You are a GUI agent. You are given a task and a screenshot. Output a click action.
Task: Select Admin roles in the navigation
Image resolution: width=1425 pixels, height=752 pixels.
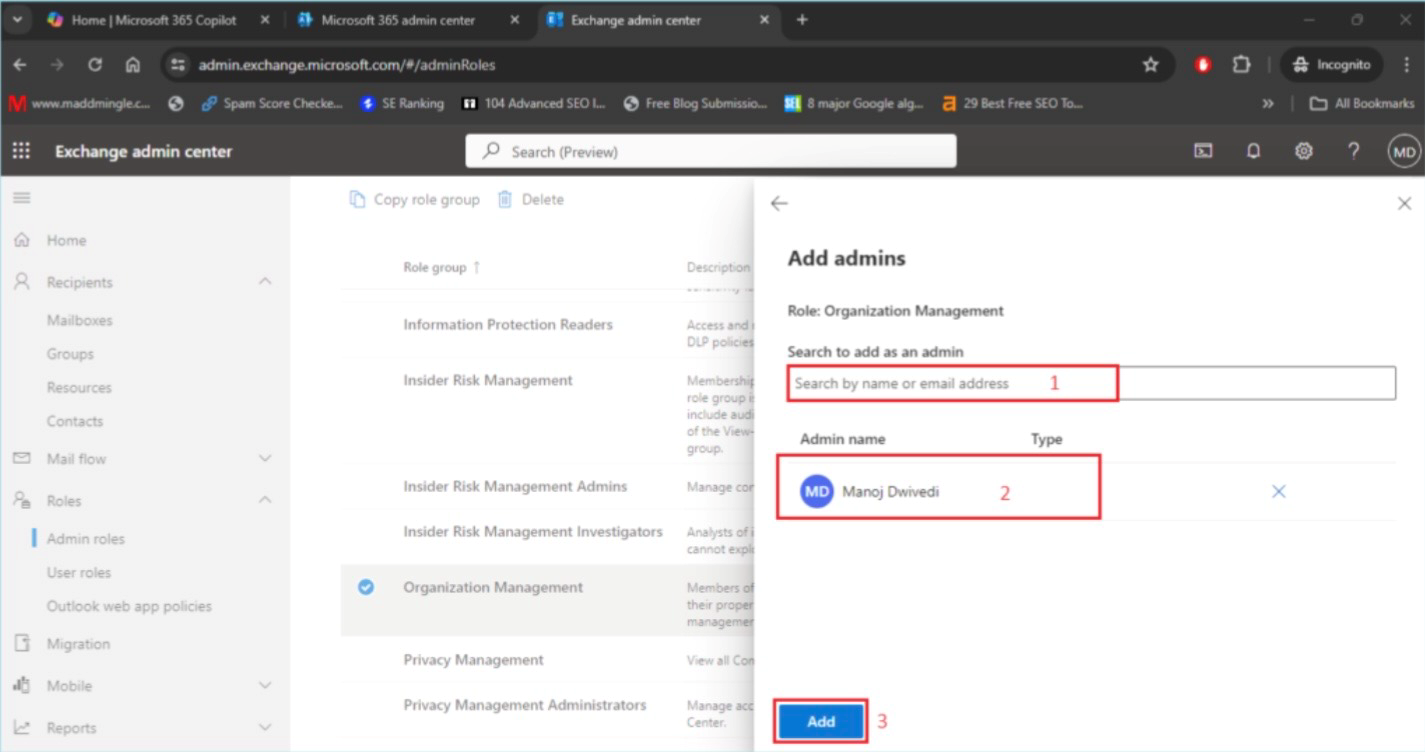[x=86, y=538]
